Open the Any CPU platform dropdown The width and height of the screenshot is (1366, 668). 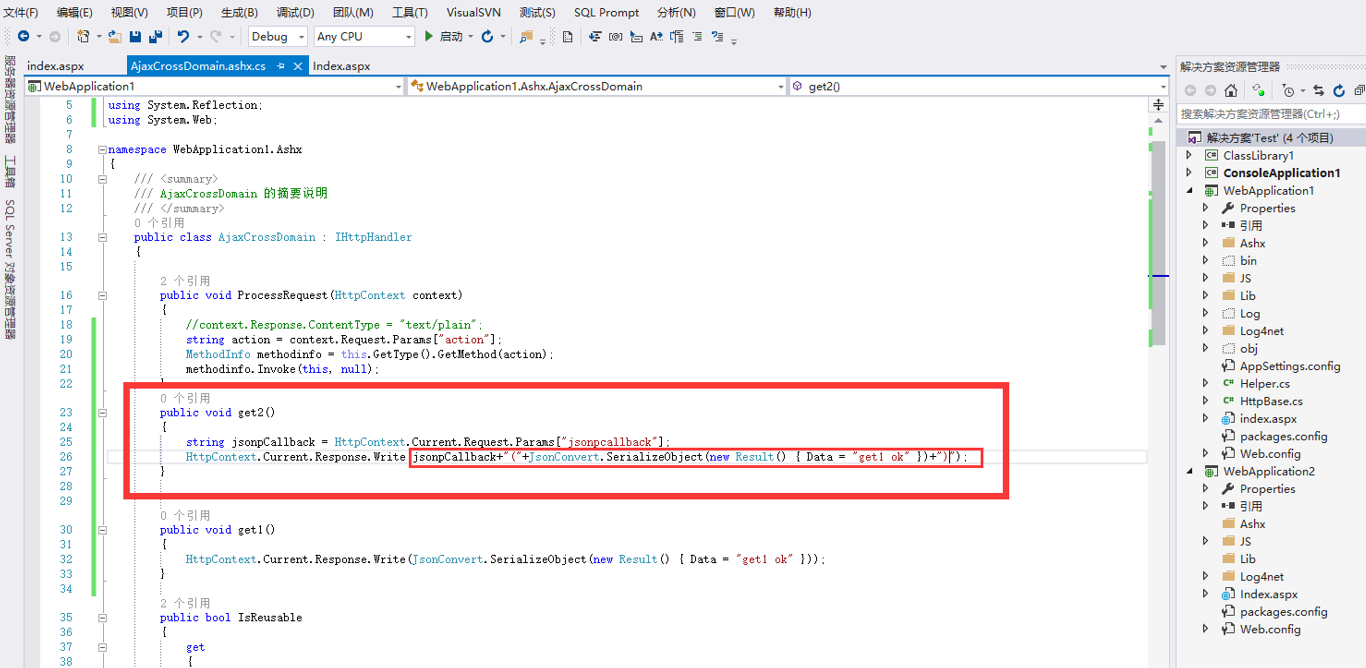tap(408, 37)
